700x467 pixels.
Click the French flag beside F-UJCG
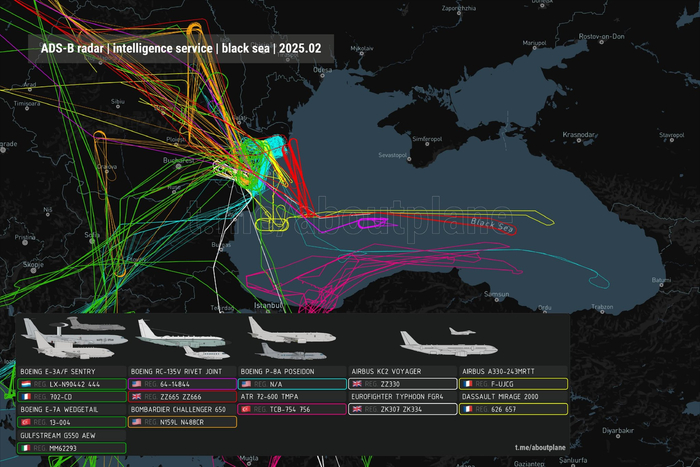[467, 384]
